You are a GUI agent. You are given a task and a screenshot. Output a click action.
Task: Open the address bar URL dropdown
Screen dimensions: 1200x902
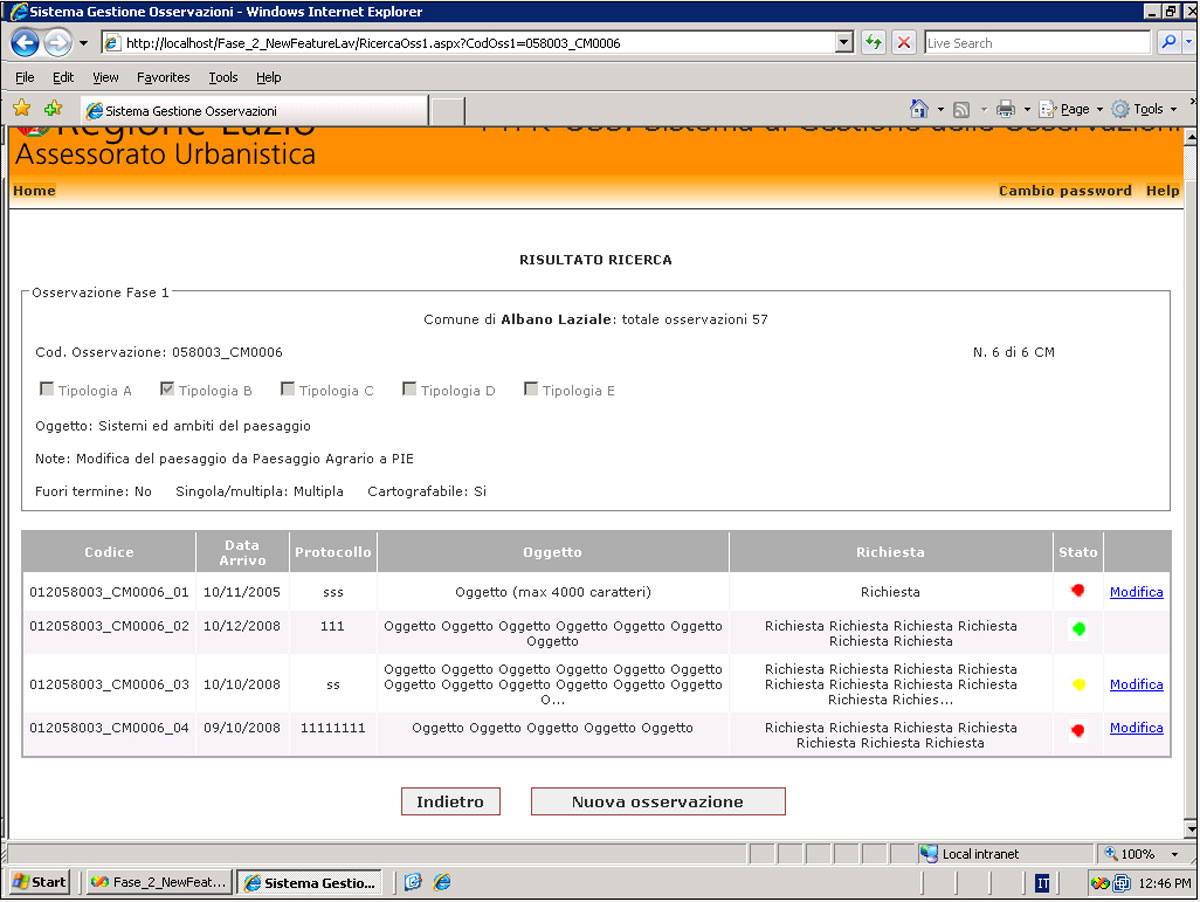click(844, 43)
